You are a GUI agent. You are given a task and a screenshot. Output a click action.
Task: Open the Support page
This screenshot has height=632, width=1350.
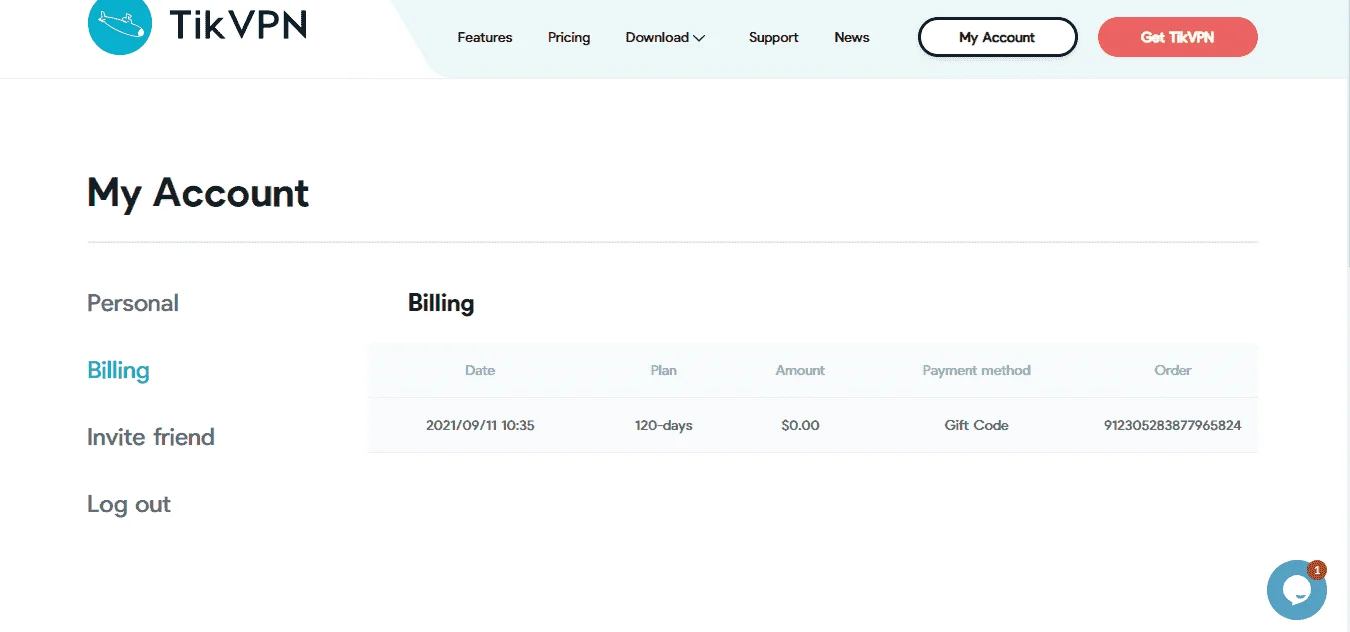pyautogui.click(x=774, y=37)
